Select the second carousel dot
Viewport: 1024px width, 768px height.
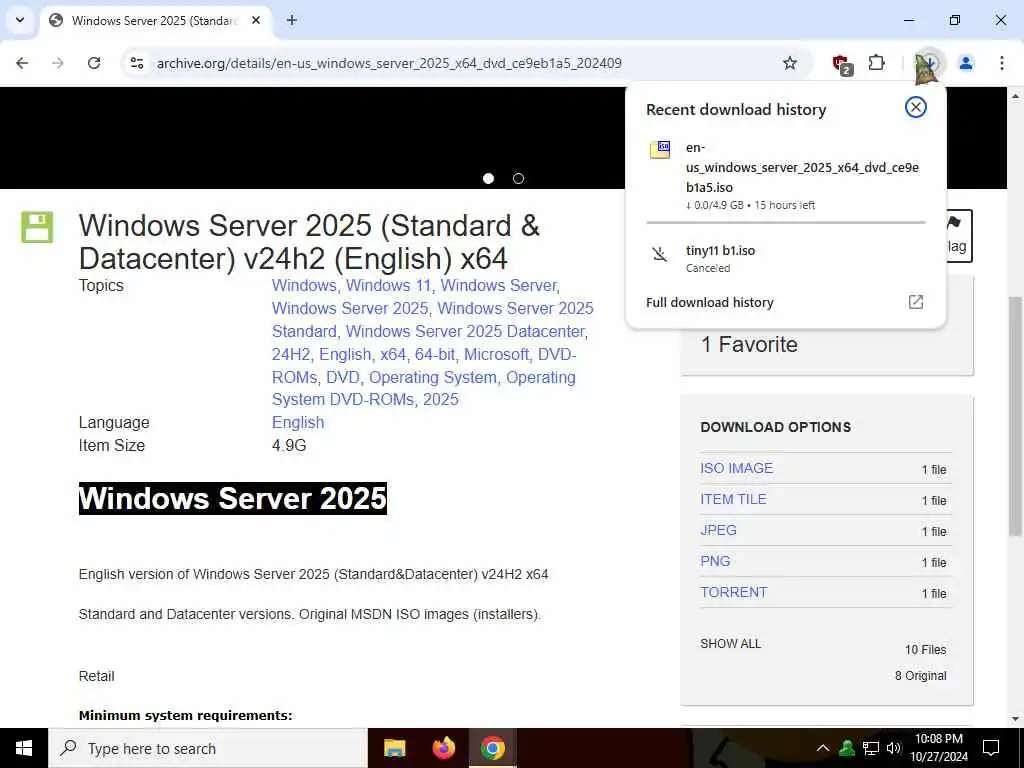519,178
